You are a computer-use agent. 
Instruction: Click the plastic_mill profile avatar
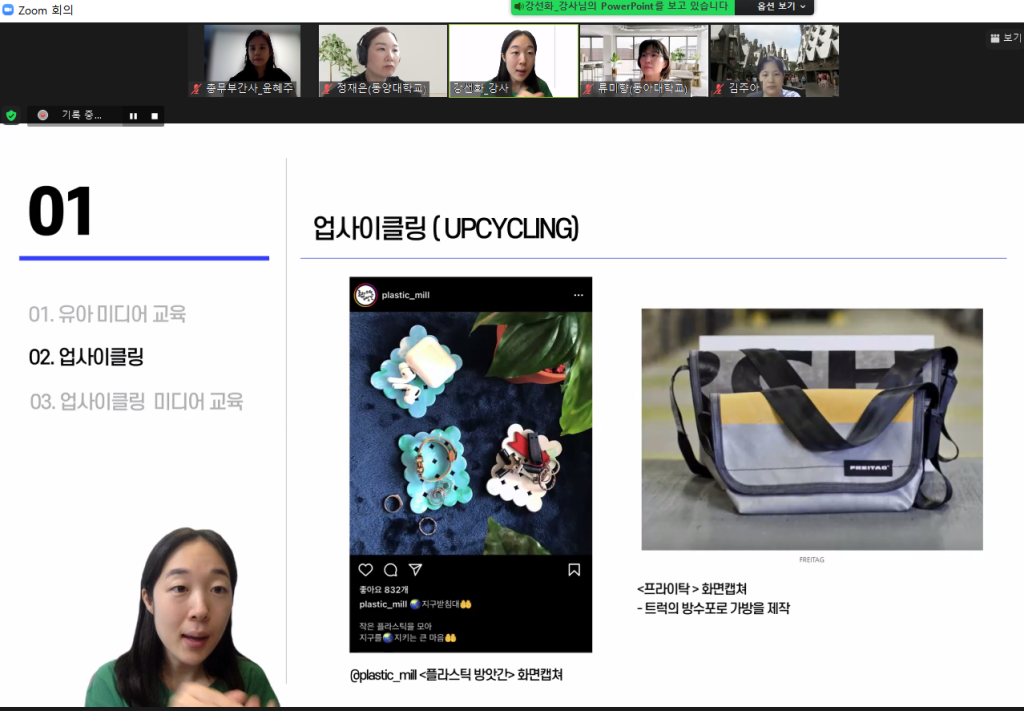[366, 295]
